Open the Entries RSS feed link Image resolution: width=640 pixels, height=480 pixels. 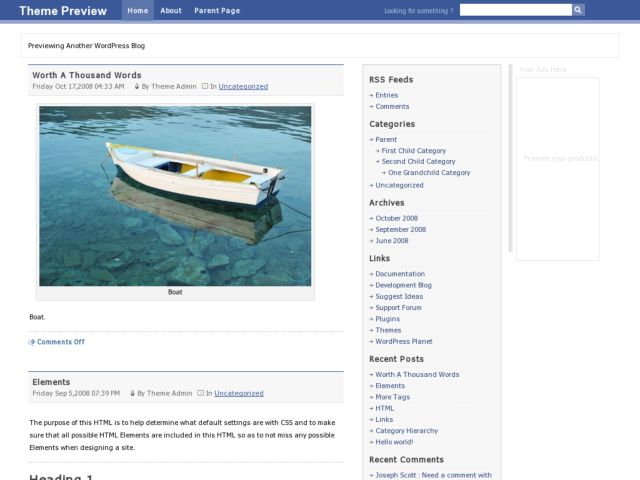[x=387, y=95]
